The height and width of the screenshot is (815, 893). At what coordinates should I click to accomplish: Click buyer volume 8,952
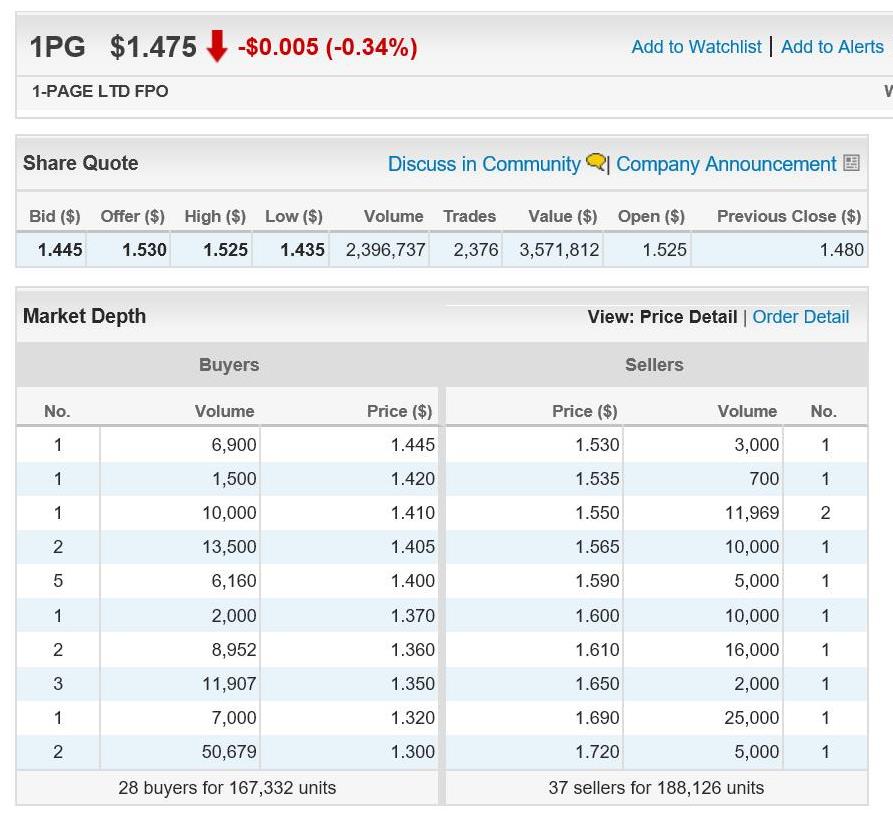click(x=234, y=650)
